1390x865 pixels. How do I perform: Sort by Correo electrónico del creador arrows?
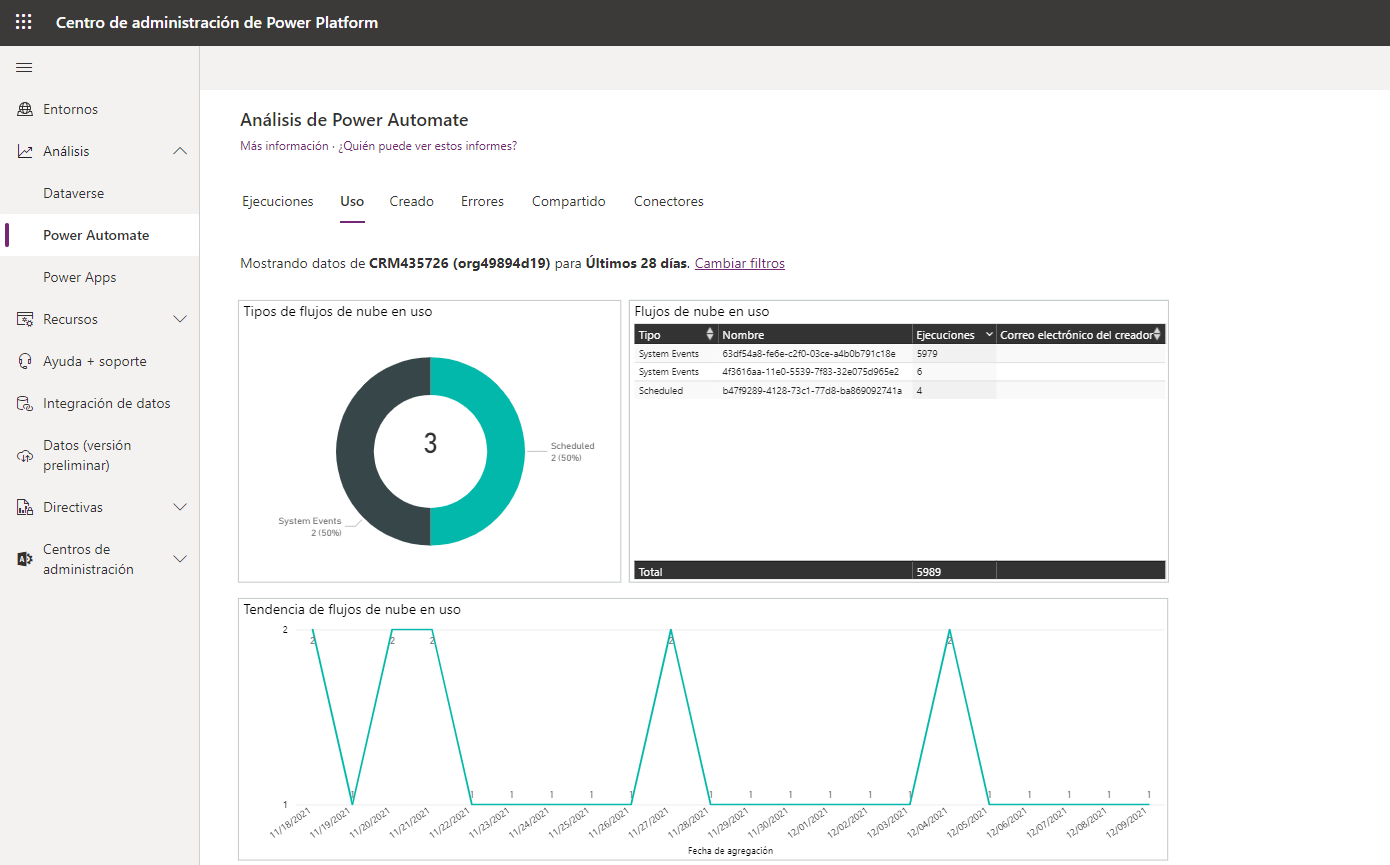[x=1157, y=335]
